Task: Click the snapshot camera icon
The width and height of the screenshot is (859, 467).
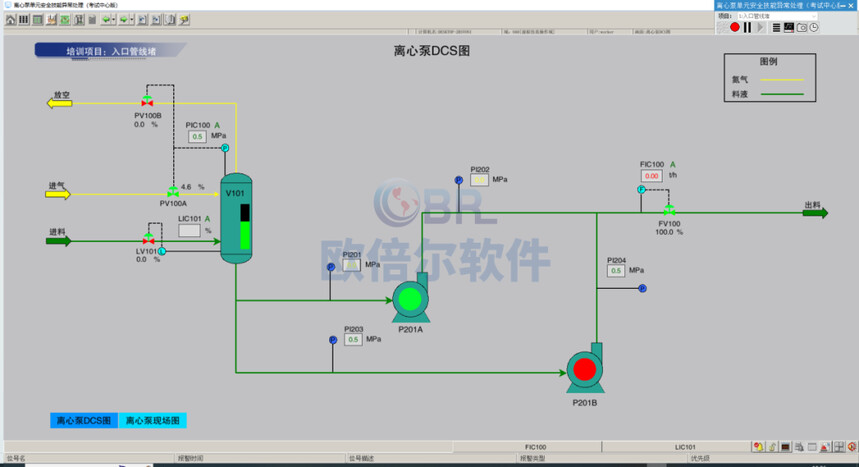Action: coord(801,27)
